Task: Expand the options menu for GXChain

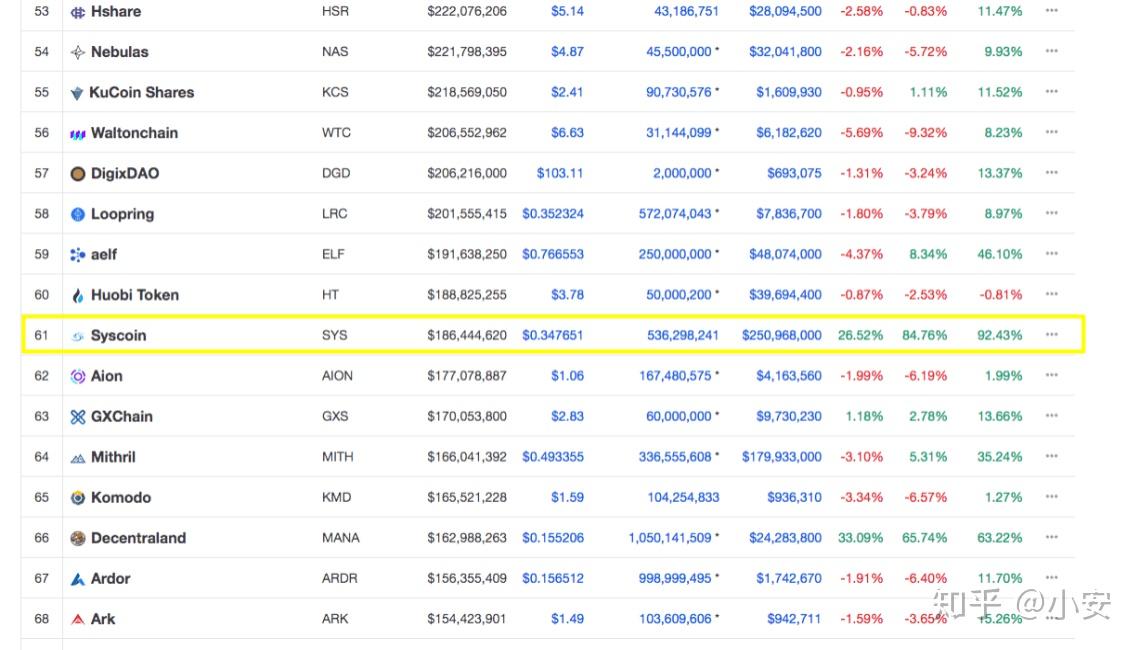Action: coord(1051,415)
